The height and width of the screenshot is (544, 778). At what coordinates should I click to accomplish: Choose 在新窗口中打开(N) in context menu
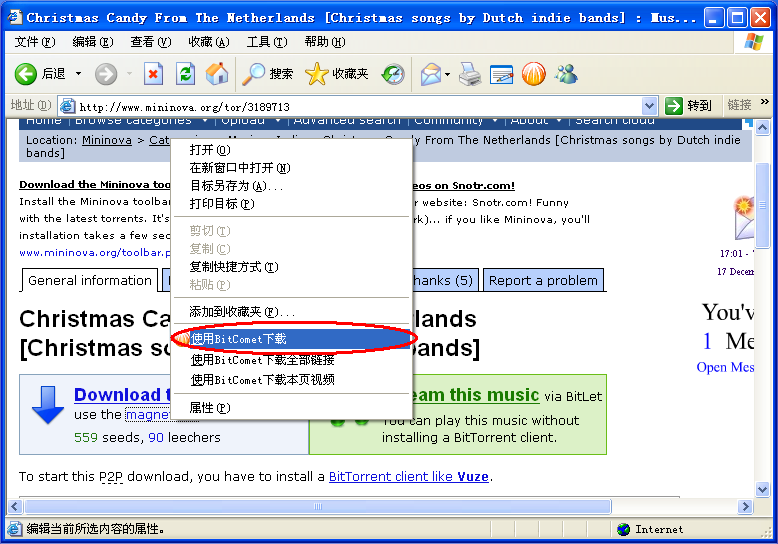click(291, 168)
